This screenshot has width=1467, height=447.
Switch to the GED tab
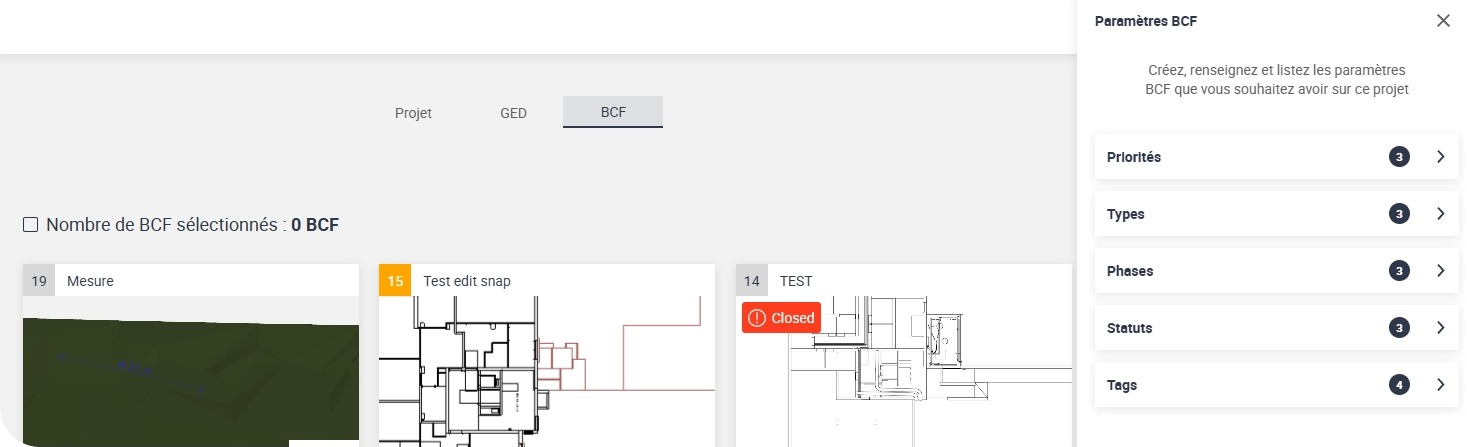(513, 113)
